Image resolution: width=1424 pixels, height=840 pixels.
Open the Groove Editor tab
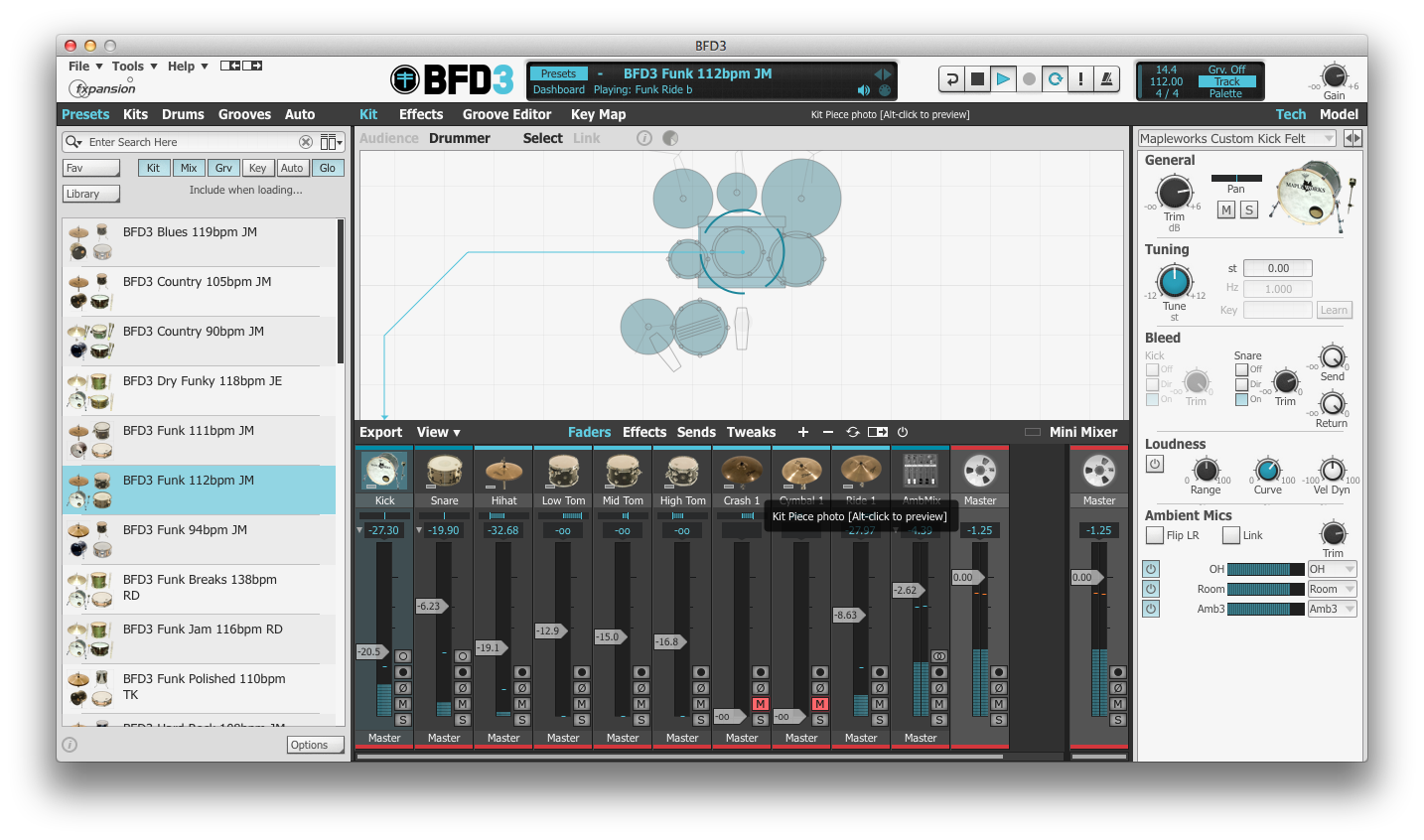pos(506,114)
